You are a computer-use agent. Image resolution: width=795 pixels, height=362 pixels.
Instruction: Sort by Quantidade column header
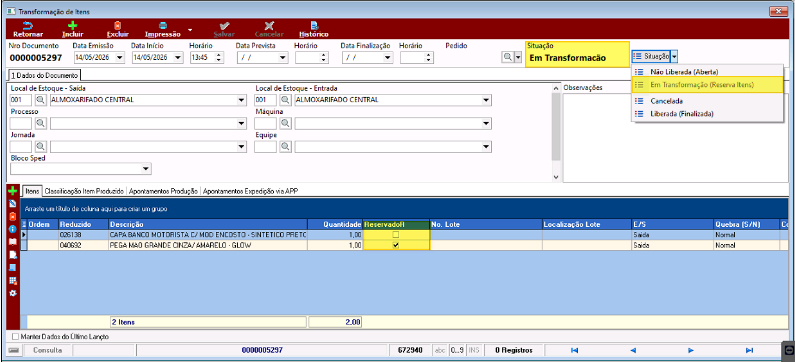click(x=335, y=224)
